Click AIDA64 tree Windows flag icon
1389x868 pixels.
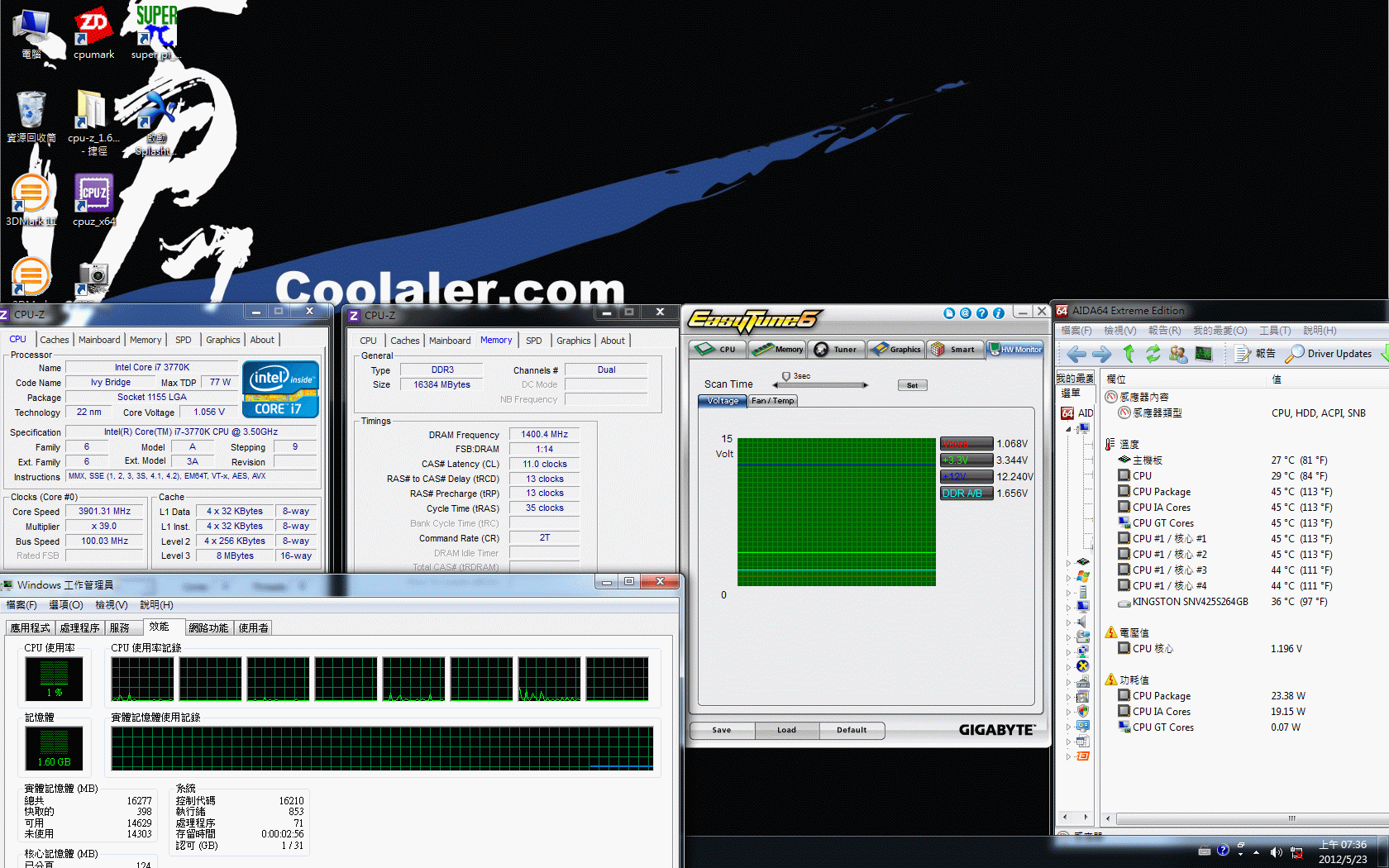(1083, 576)
